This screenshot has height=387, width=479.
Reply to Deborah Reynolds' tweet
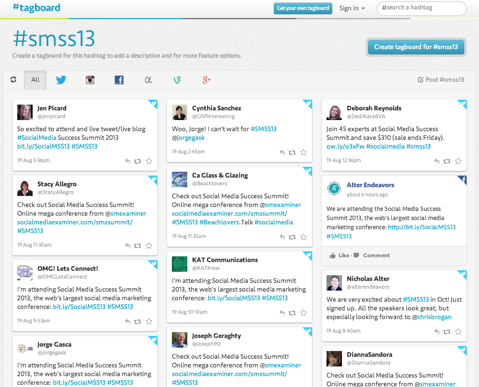(437, 161)
